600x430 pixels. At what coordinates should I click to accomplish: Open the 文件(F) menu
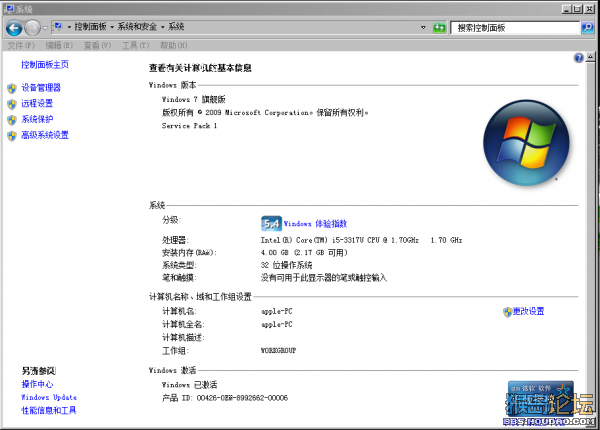[21, 46]
